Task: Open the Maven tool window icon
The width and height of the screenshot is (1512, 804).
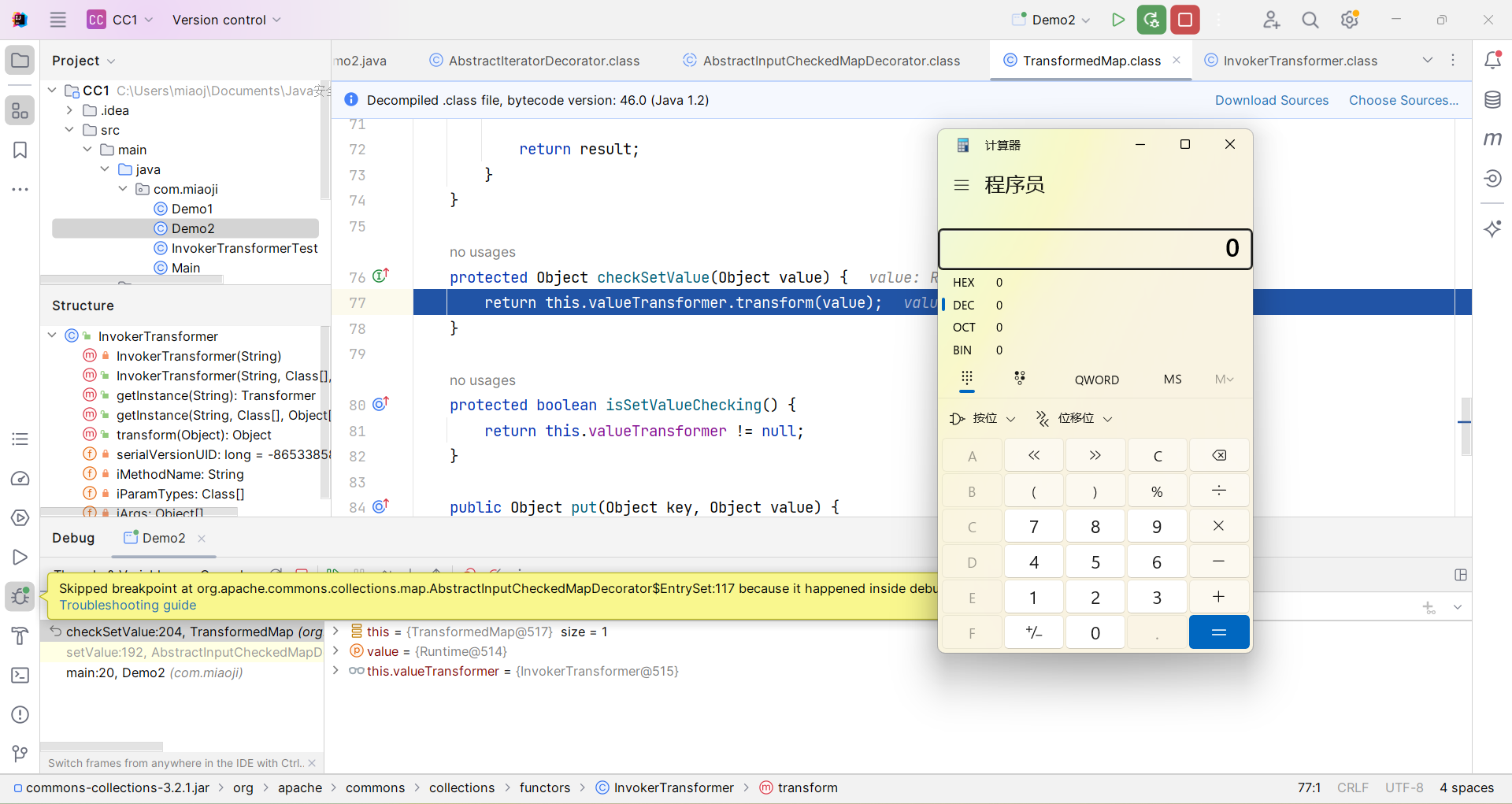Action: [x=1492, y=139]
